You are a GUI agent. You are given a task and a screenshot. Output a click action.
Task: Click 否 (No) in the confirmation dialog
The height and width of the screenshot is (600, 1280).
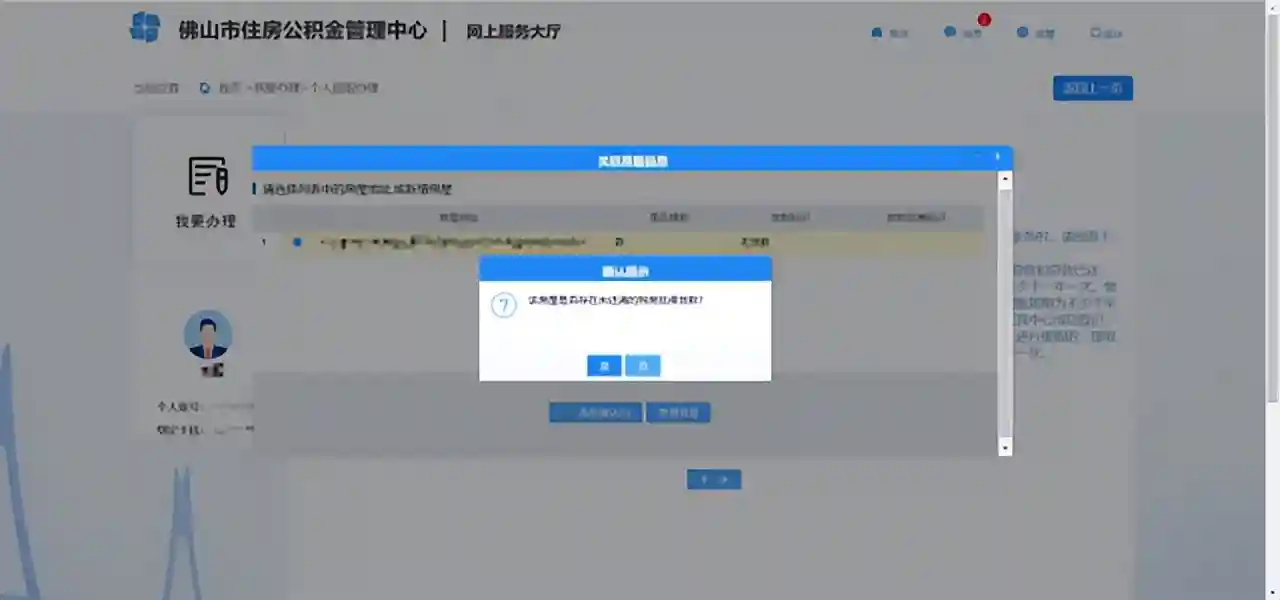[x=643, y=366]
